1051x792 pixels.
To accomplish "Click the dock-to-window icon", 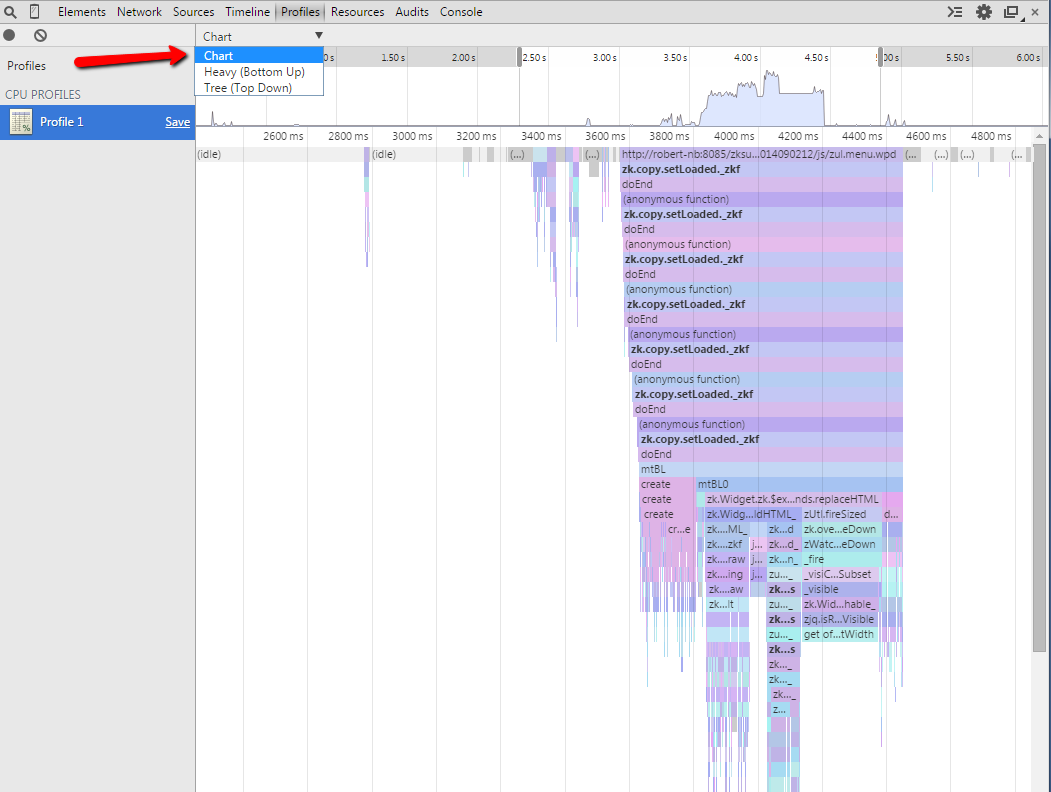I will pos(1012,12).
